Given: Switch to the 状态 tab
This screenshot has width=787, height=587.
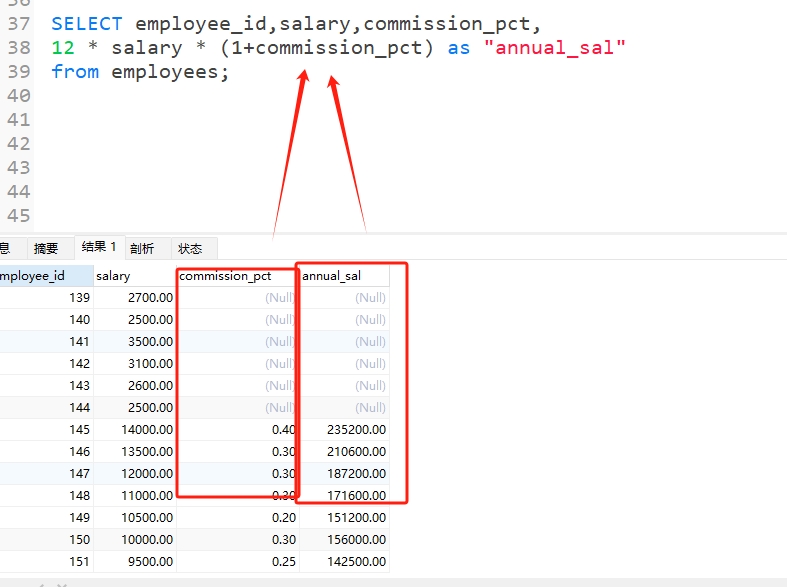Looking at the screenshot, I should [190, 248].
